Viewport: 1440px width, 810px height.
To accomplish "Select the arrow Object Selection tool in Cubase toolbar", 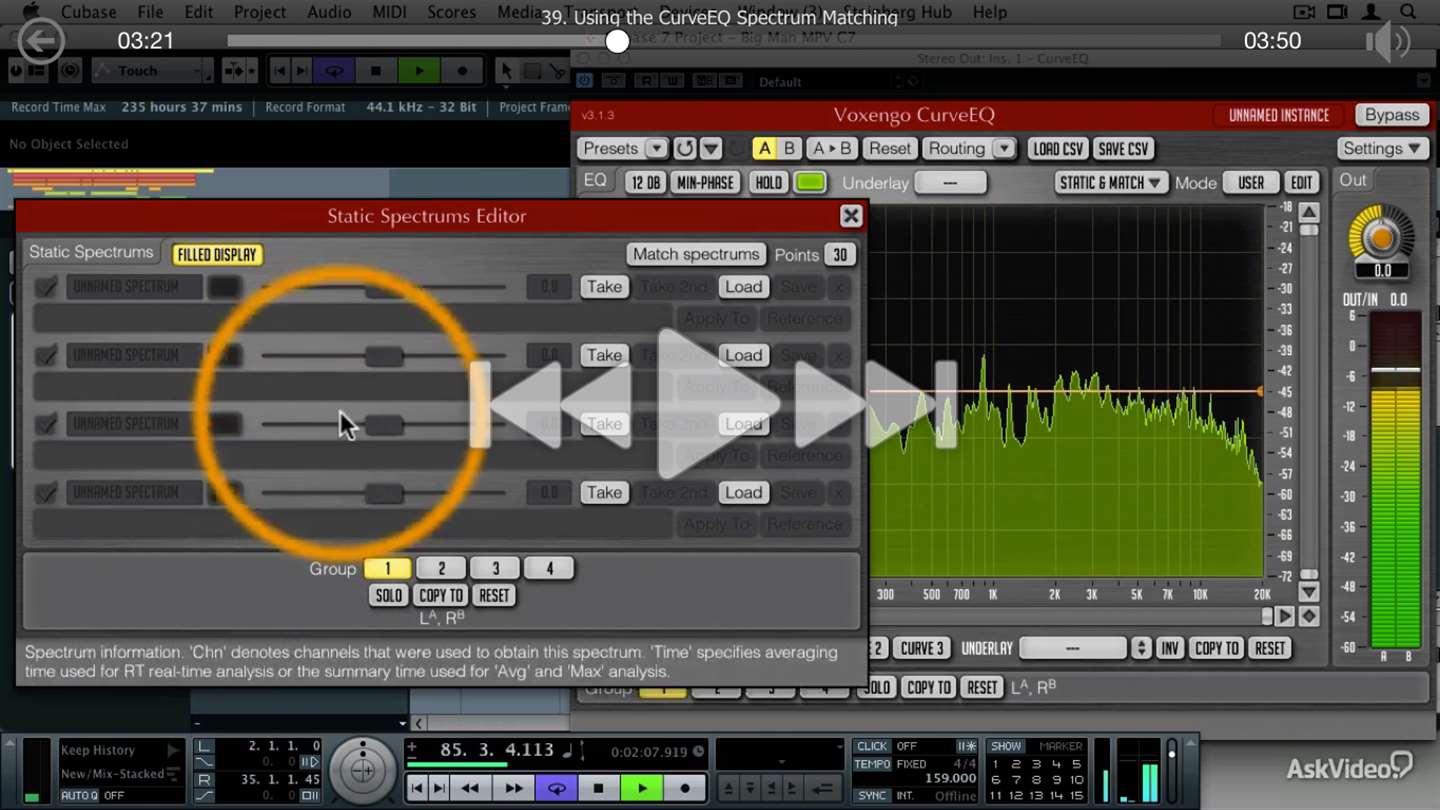I will 506,71.
